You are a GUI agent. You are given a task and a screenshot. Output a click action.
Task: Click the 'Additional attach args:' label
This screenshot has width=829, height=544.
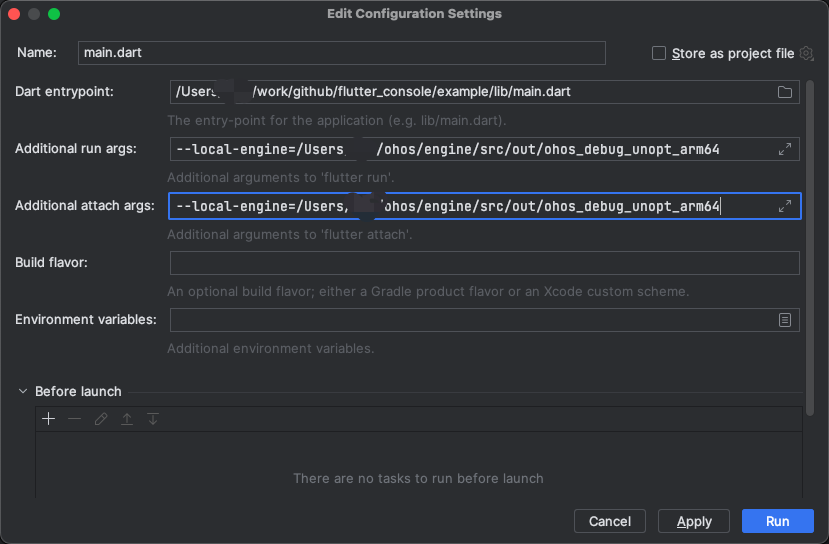coord(85,205)
